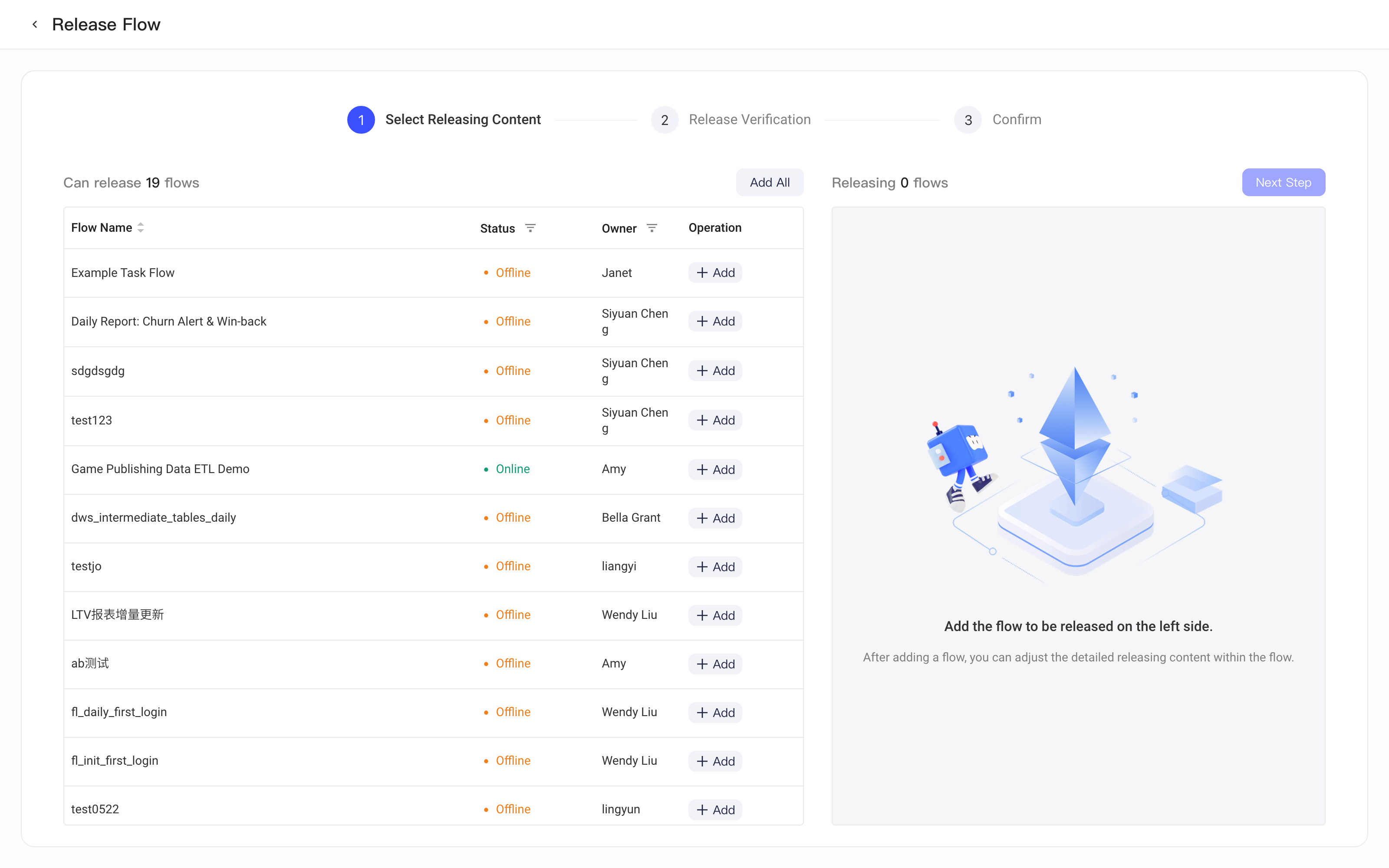Add the LTV报表增量更新 flow
The width and height of the screenshot is (1389, 868).
click(715, 615)
